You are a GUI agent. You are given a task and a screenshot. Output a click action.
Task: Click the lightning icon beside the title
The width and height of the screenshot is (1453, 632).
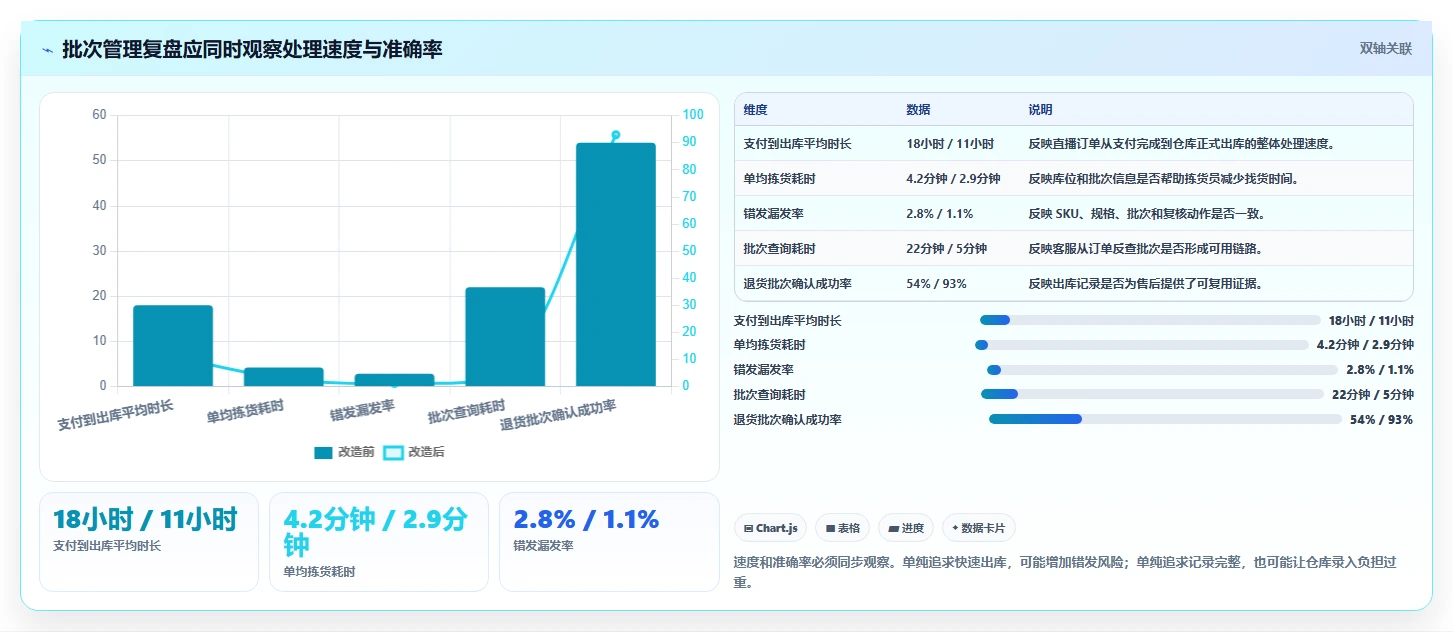point(48,50)
